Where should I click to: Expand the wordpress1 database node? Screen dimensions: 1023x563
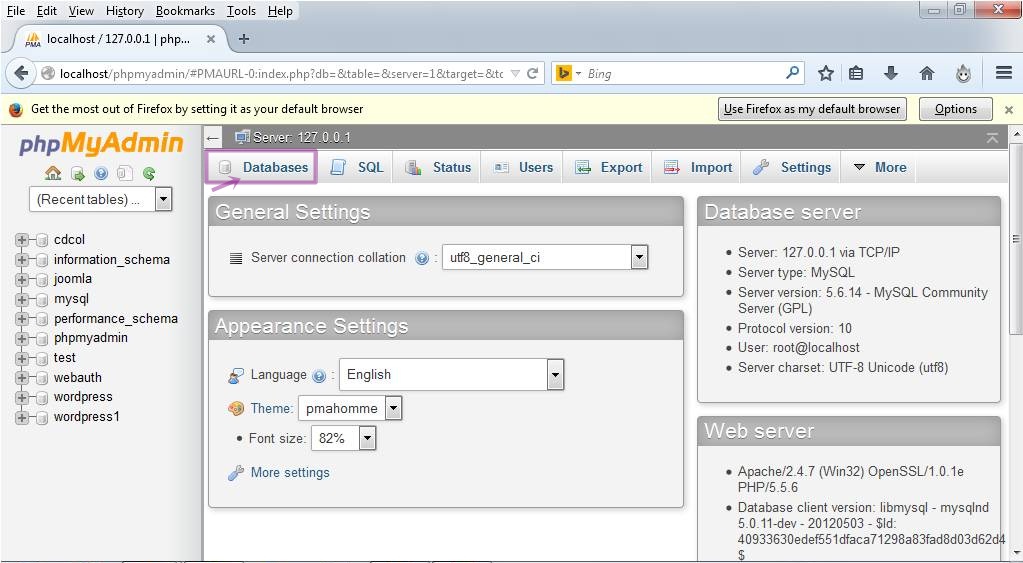point(22,417)
